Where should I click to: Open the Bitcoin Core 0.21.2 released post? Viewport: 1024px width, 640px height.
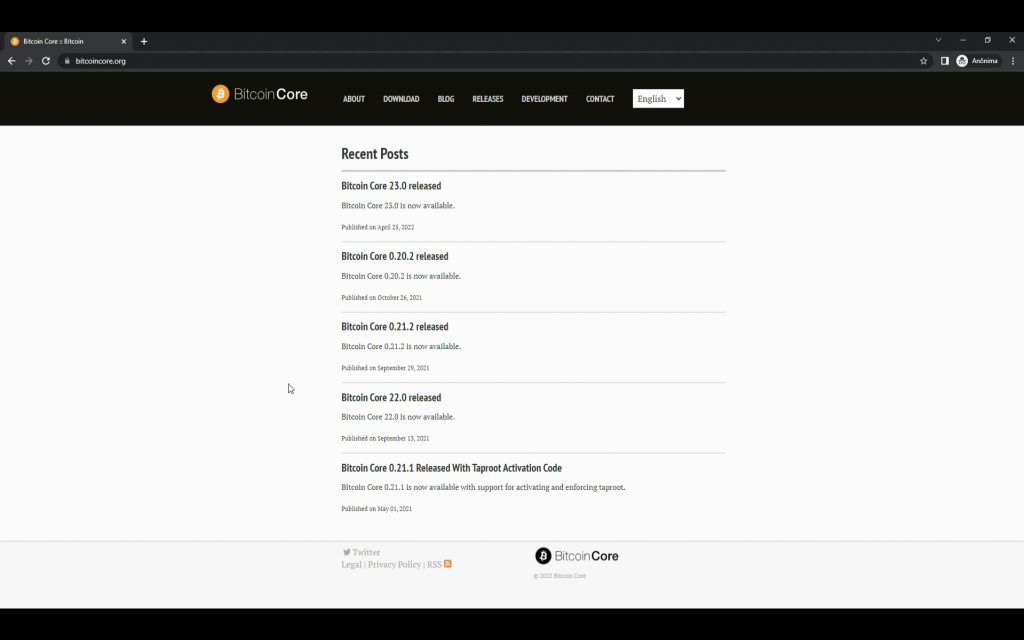(x=394, y=327)
